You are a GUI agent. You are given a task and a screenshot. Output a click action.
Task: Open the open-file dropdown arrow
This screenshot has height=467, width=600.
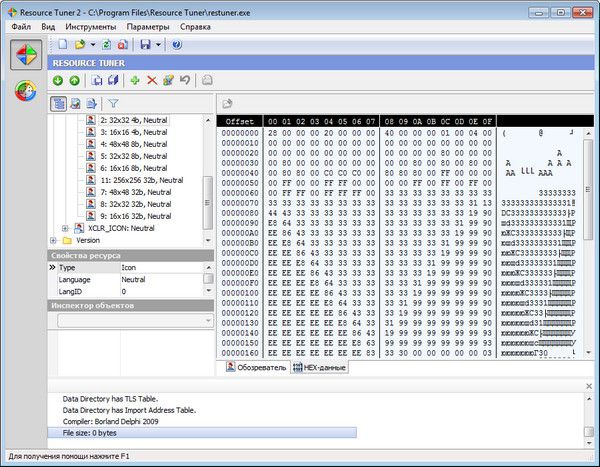(93, 45)
